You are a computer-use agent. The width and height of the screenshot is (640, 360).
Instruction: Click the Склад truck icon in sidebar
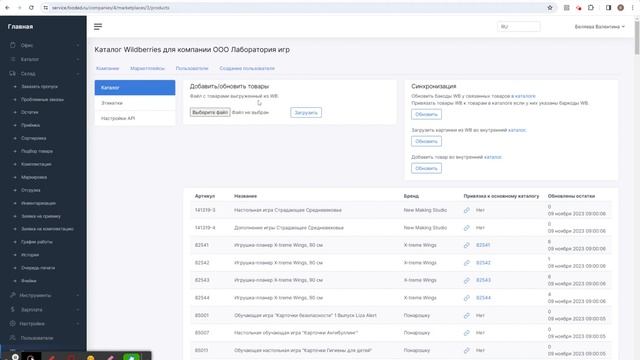[13, 73]
